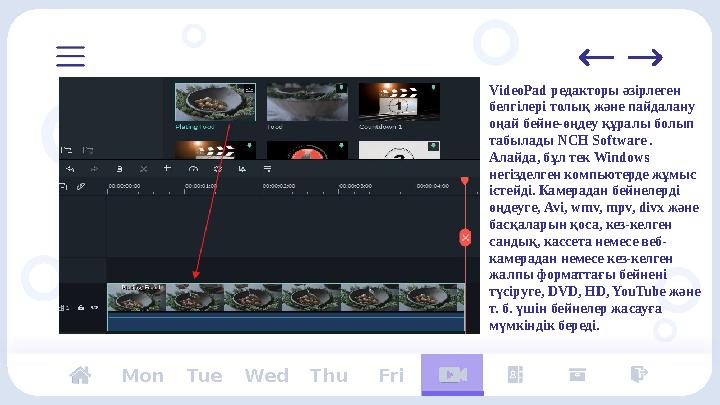Select the highlighted video camera tab
The height and width of the screenshot is (405, 720).
[452, 374]
